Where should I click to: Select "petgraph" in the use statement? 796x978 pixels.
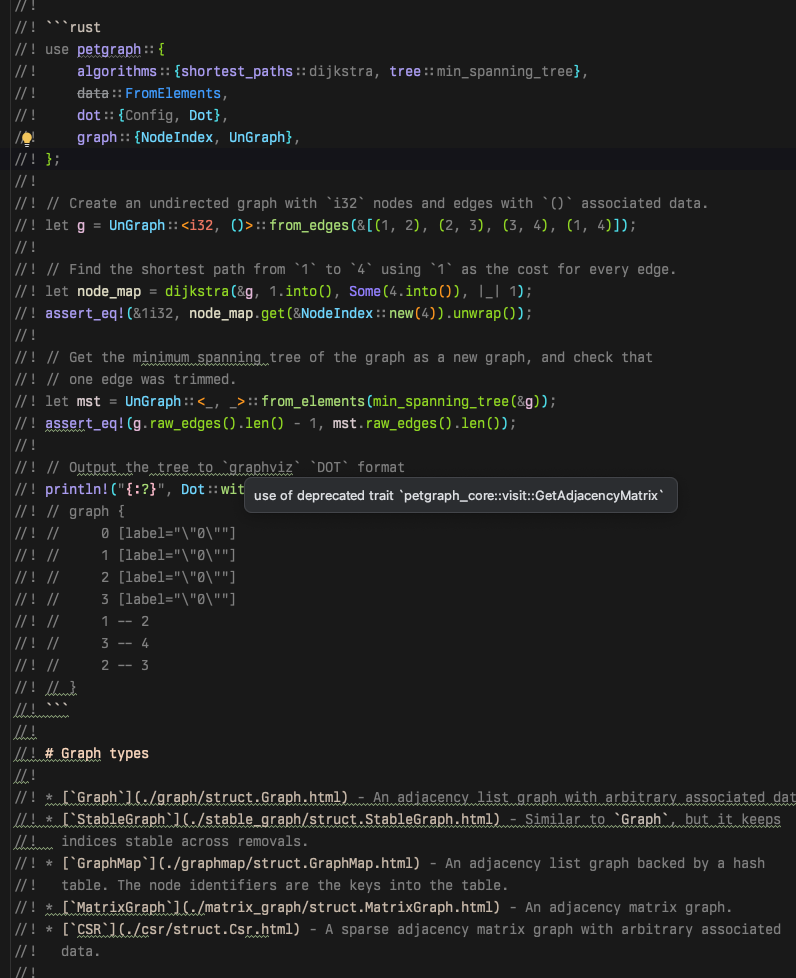(109, 49)
